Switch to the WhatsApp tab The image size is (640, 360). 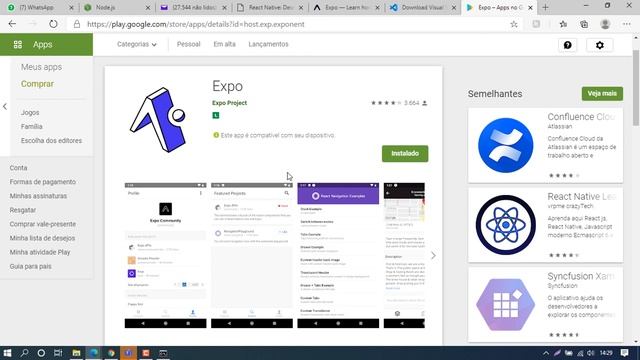click(x=39, y=7)
